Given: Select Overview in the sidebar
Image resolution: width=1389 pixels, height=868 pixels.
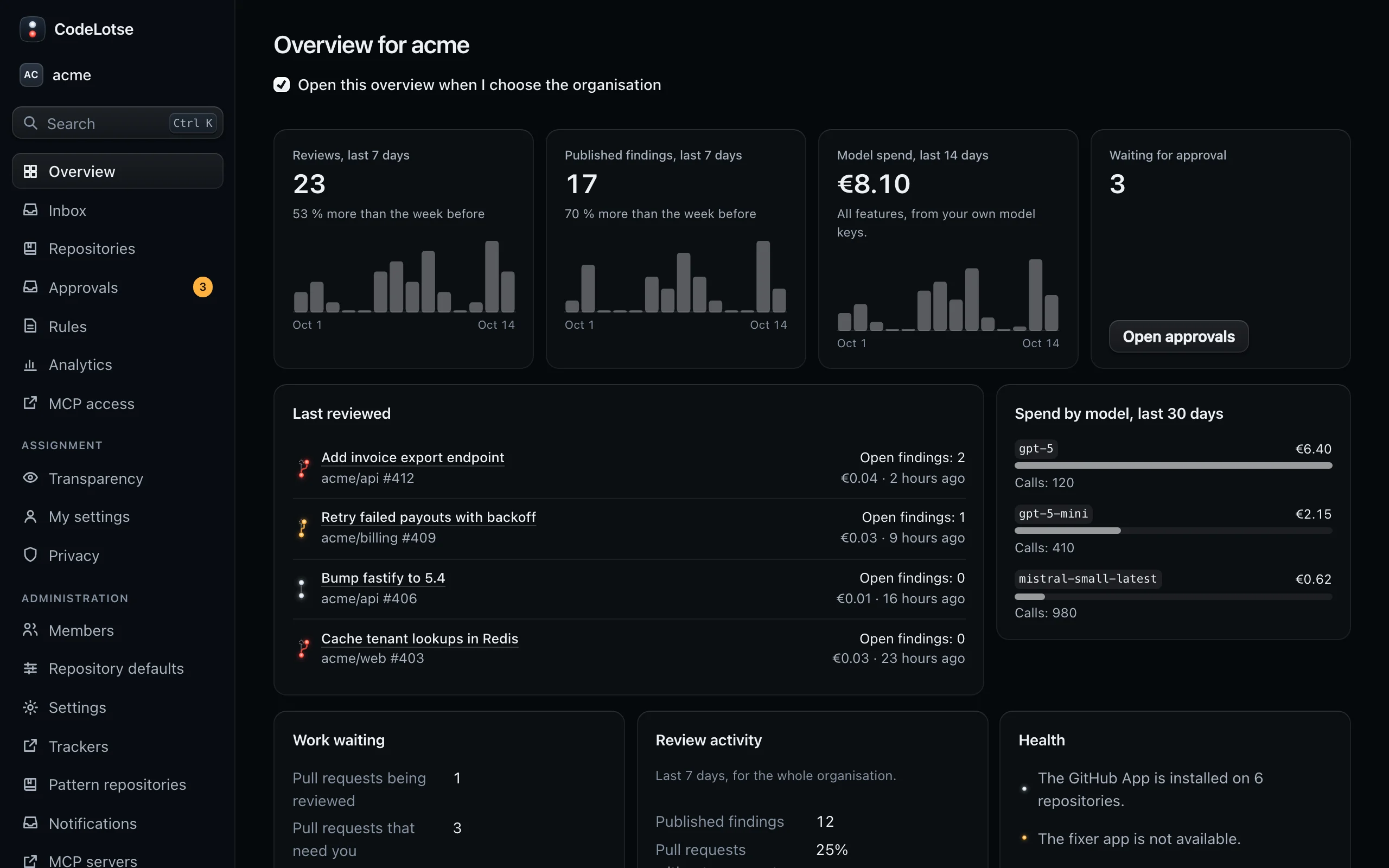Looking at the screenshot, I should point(118,171).
